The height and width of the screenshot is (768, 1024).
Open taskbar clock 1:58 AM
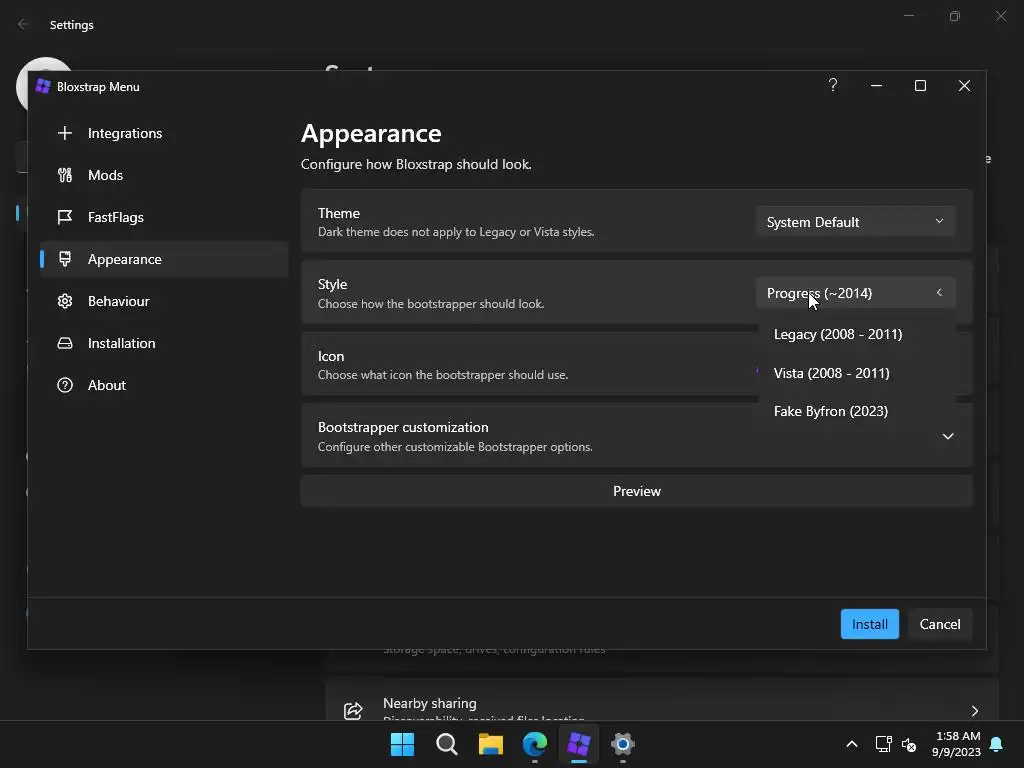pyautogui.click(x=956, y=744)
